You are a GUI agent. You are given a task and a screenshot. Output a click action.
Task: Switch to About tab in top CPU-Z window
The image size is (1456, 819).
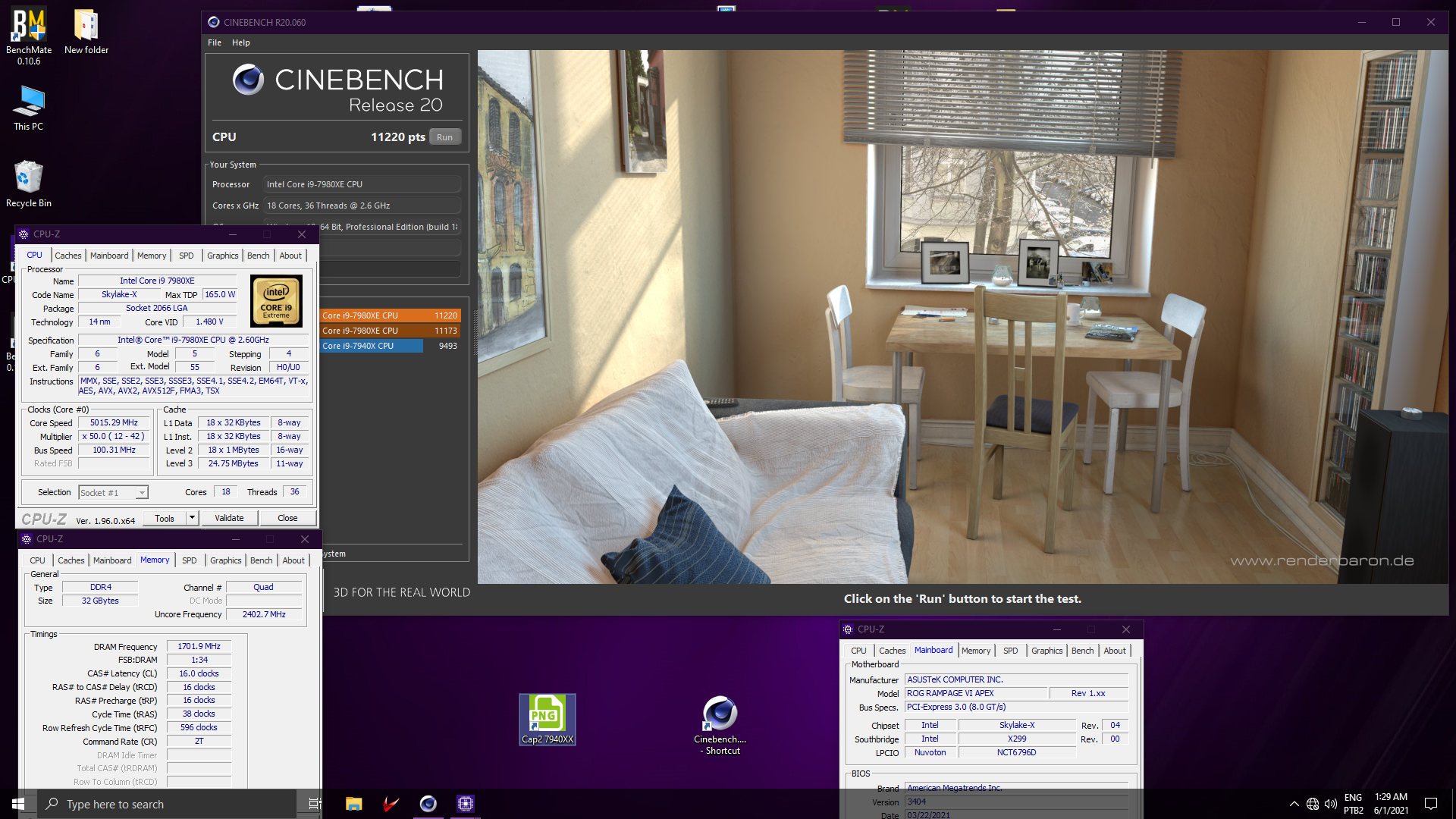pos(290,256)
